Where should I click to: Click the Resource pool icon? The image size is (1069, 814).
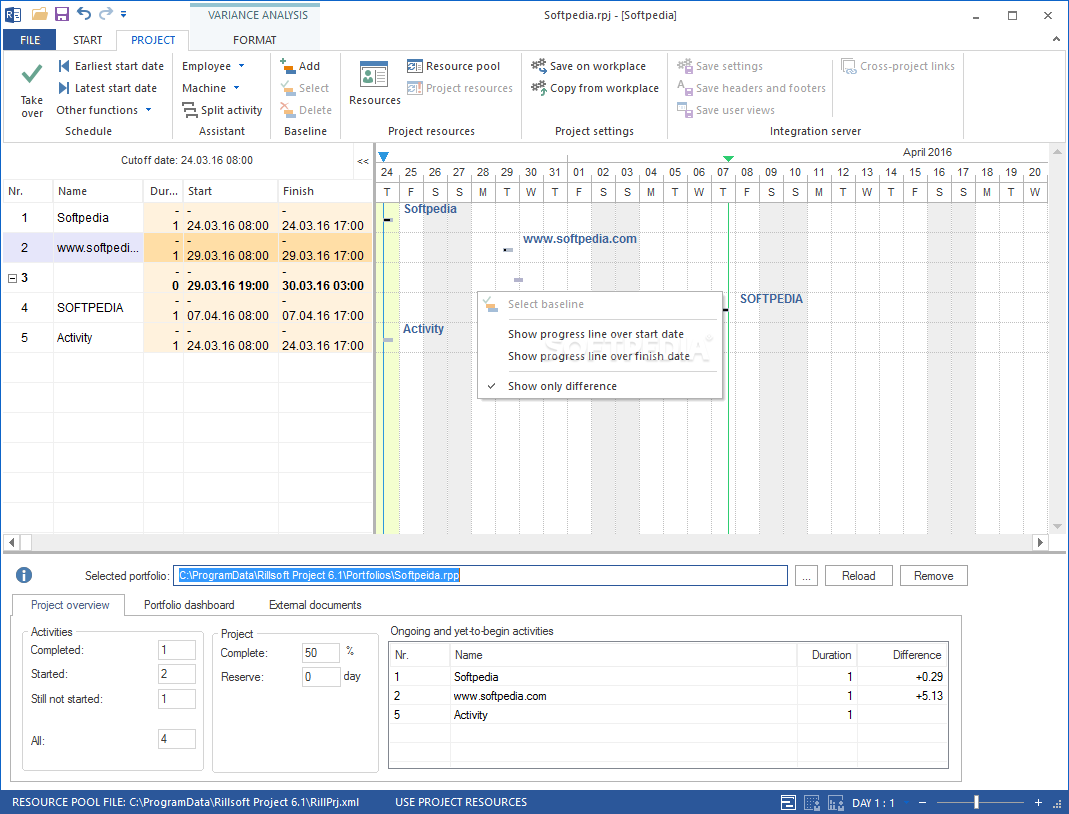[x=415, y=66]
